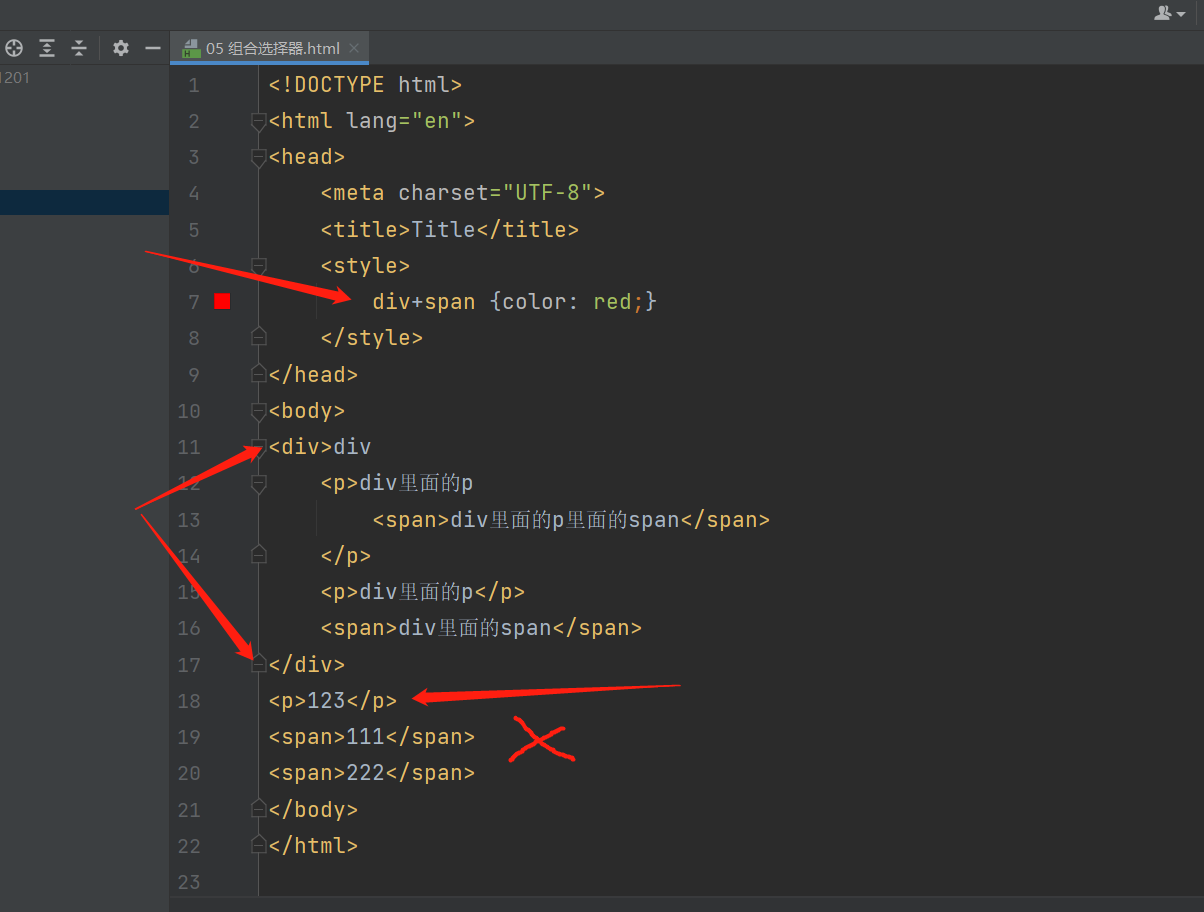Click the <title>Title</title> line
1204x912 pixels.
click(x=450, y=230)
